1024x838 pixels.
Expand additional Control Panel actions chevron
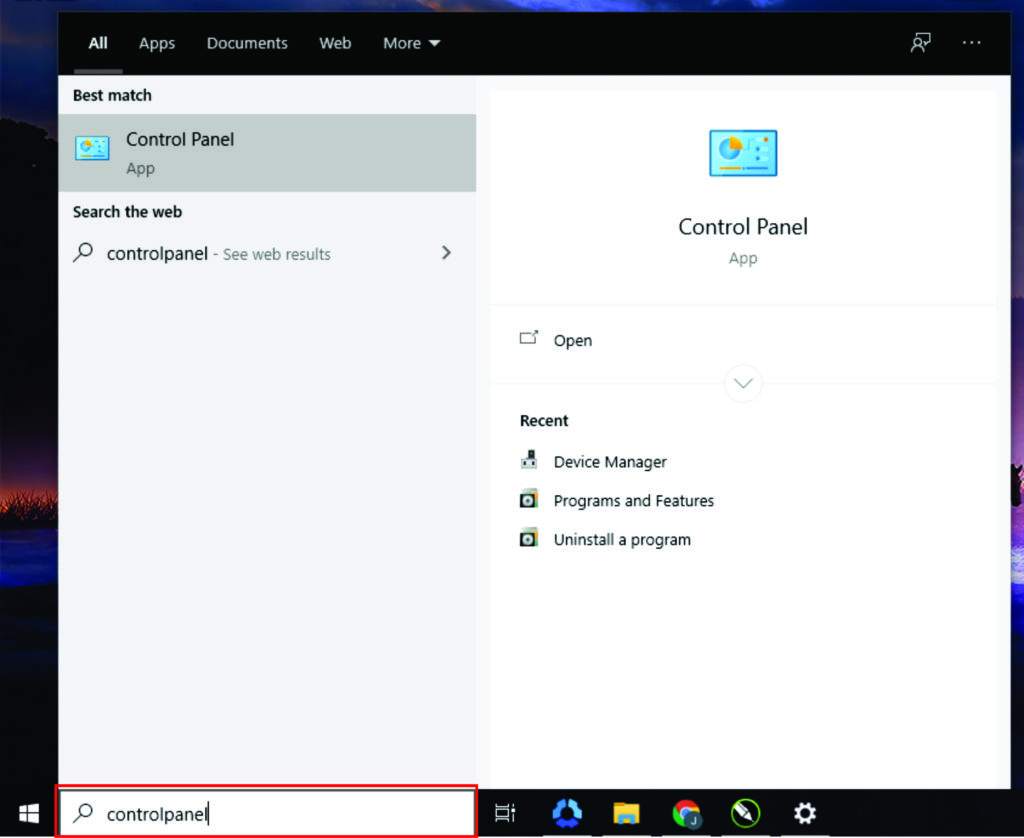(x=743, y=383)
